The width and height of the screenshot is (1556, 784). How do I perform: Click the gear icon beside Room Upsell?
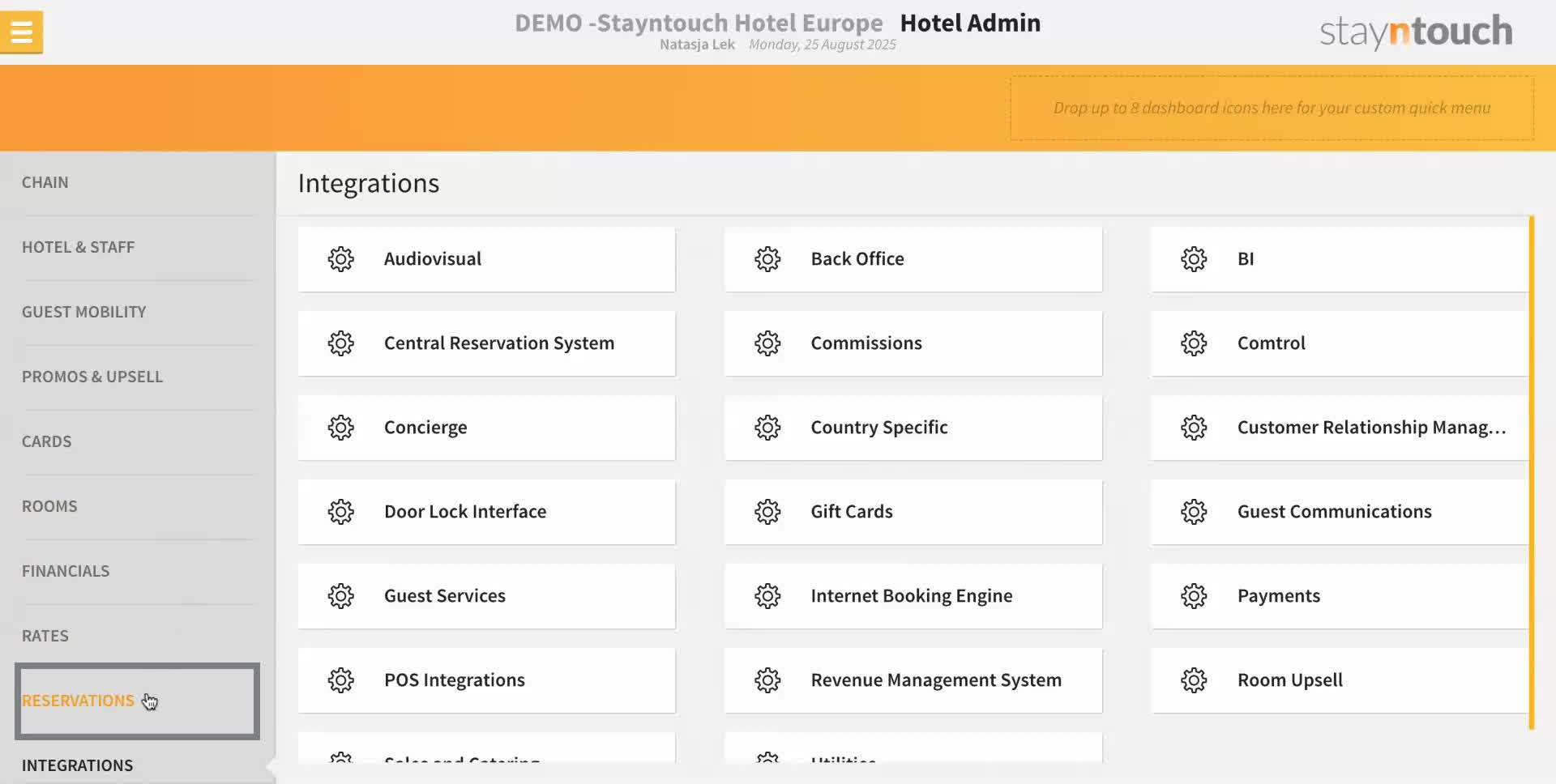click(1194, 680)
